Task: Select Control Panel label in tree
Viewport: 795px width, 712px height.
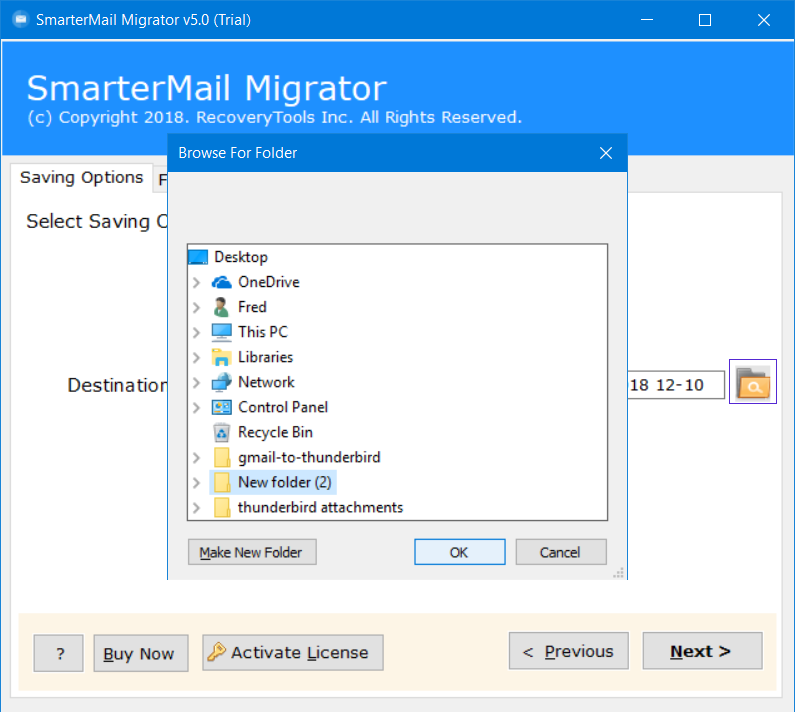Action: coord(283,407)
